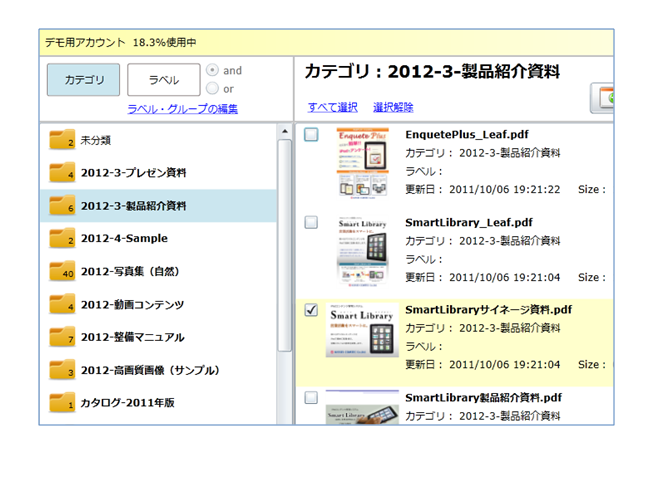The width and height of the screenshot is (650, 490).
Task: Open the SmartLibrary_Leaf.pdf thumbnail
Action: click(x=363, y=251)
